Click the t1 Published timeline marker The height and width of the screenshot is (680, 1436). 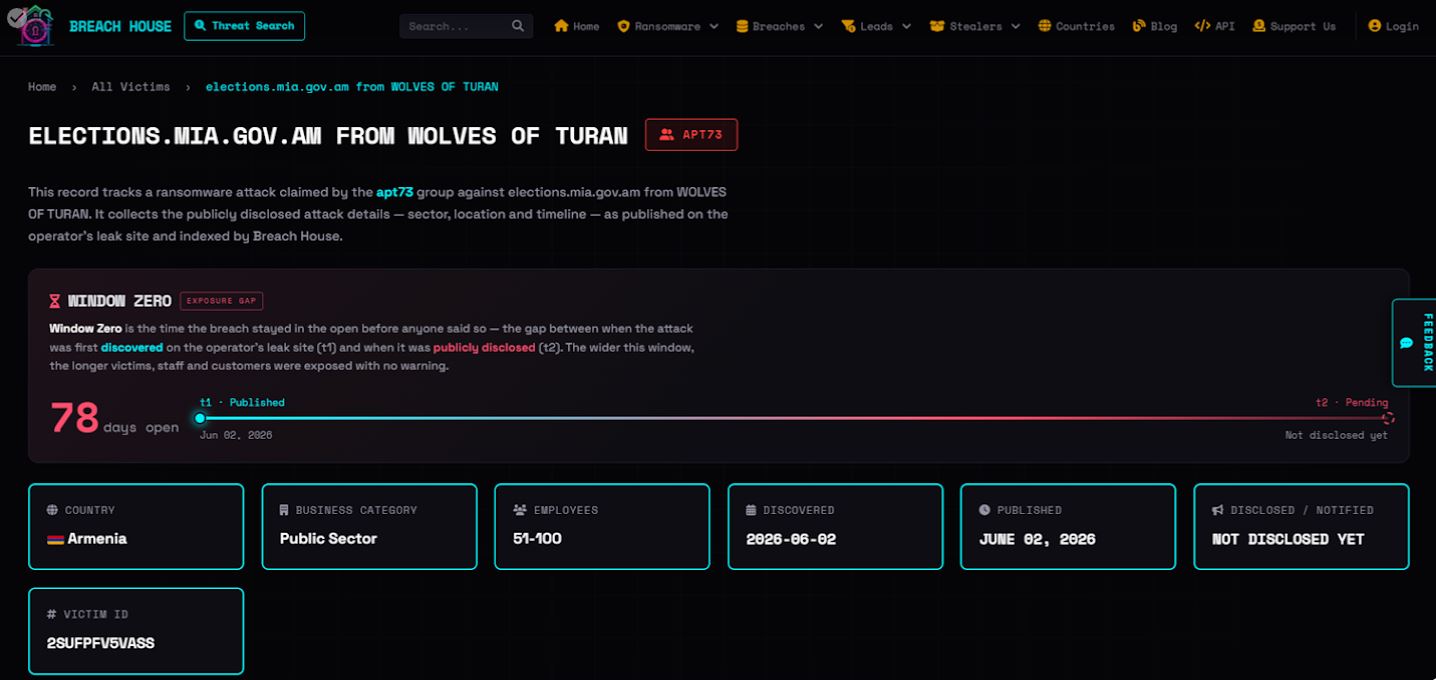tap(200, 418)
